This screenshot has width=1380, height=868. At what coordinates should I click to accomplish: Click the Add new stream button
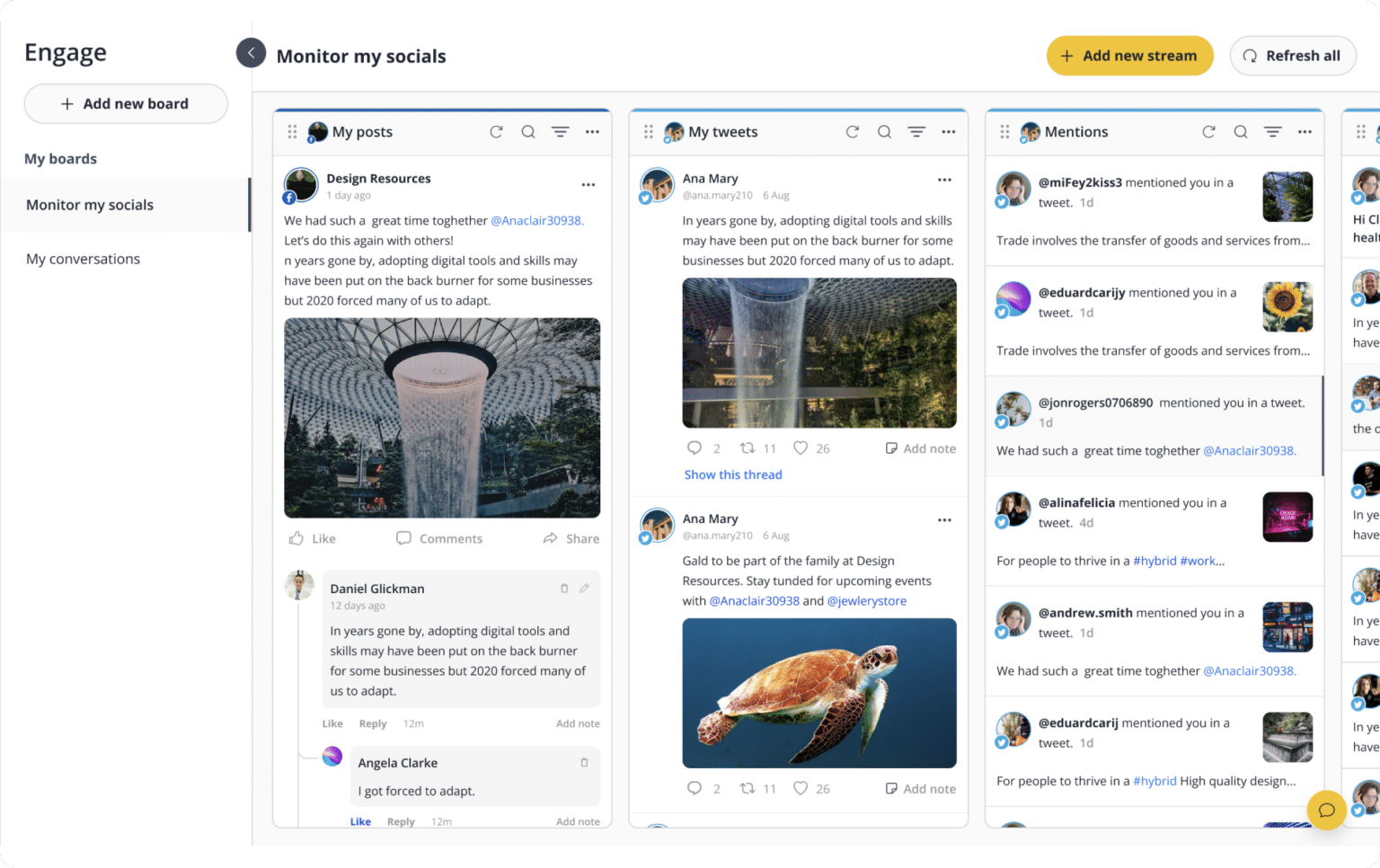(x=1129, y=56)
